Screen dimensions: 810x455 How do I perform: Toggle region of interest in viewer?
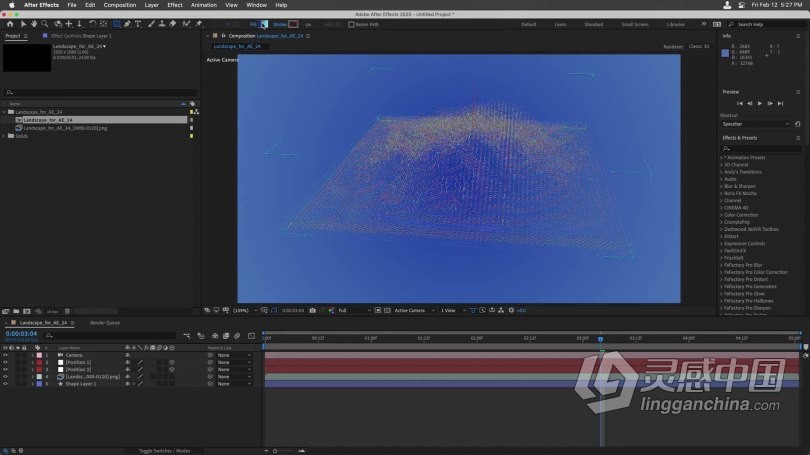point(378,310)
